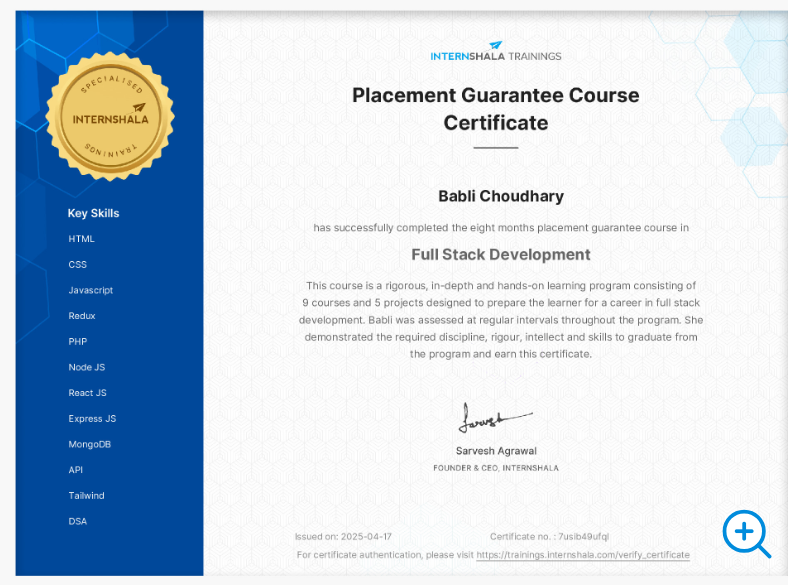The image size is (788, 585).
Task: Click the API skill entry
Action: (75, 469)
